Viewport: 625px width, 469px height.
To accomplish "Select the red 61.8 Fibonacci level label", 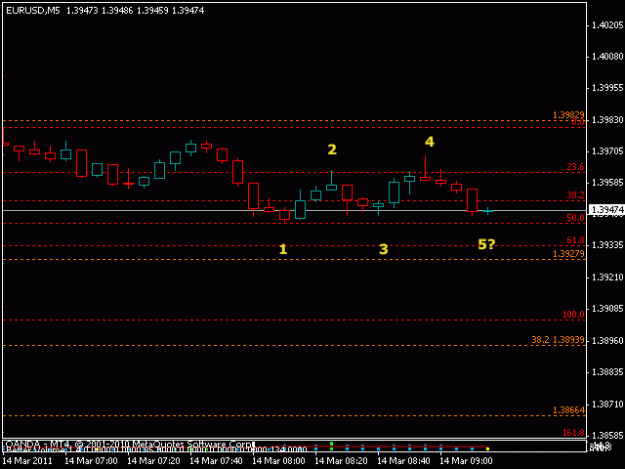I will tap(576, 240).
